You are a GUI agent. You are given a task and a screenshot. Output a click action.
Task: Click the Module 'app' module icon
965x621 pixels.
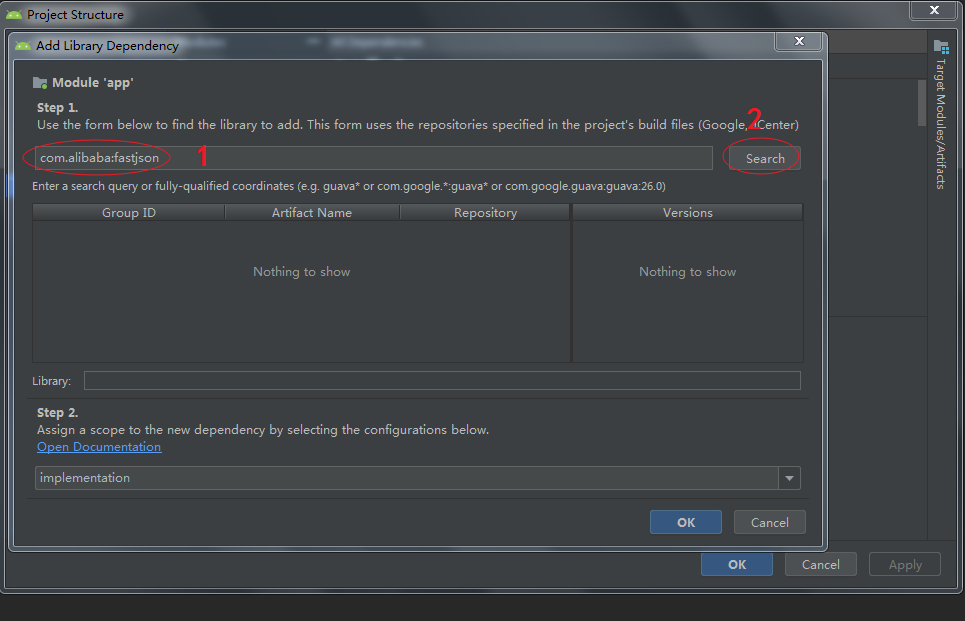coord(38,82)
